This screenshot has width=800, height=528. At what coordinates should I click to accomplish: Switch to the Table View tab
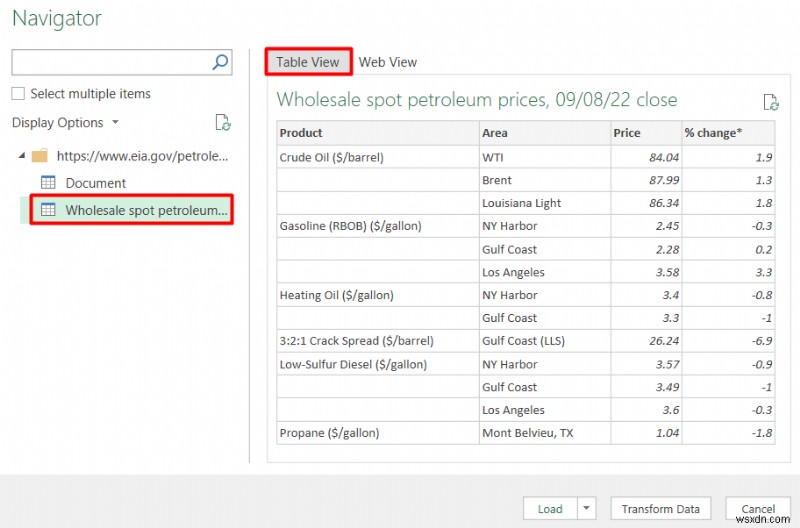tap(308, 62)
